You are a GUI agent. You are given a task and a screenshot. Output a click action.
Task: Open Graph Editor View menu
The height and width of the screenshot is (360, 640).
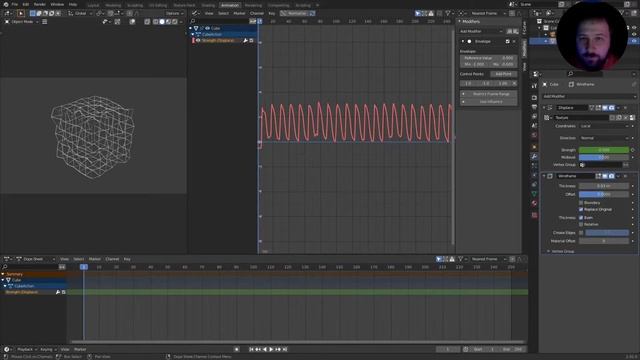209,13
